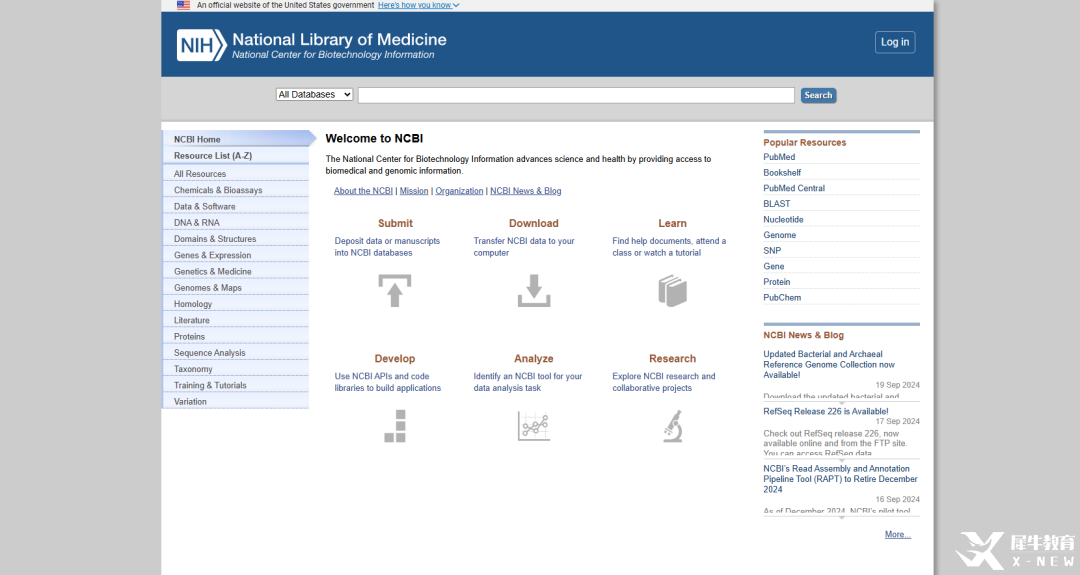The width and height of the screenshot is (1080, 575).
Task: Click the Submit heading link
Action: click(395, 223)
